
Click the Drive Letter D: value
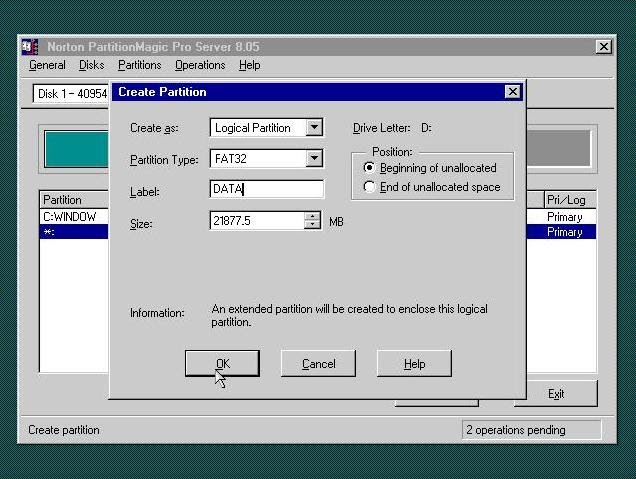(x=426, y=128)
